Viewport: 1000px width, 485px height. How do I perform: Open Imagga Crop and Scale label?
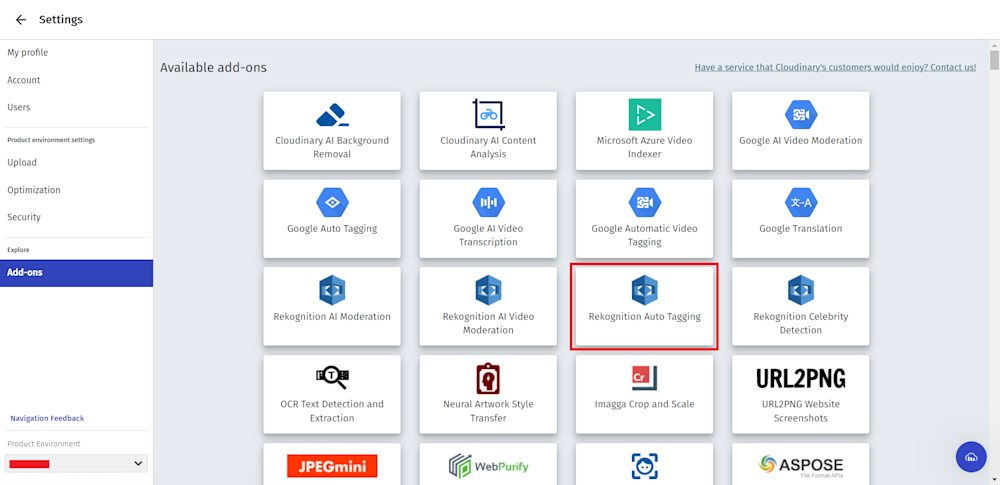point(645,404)
